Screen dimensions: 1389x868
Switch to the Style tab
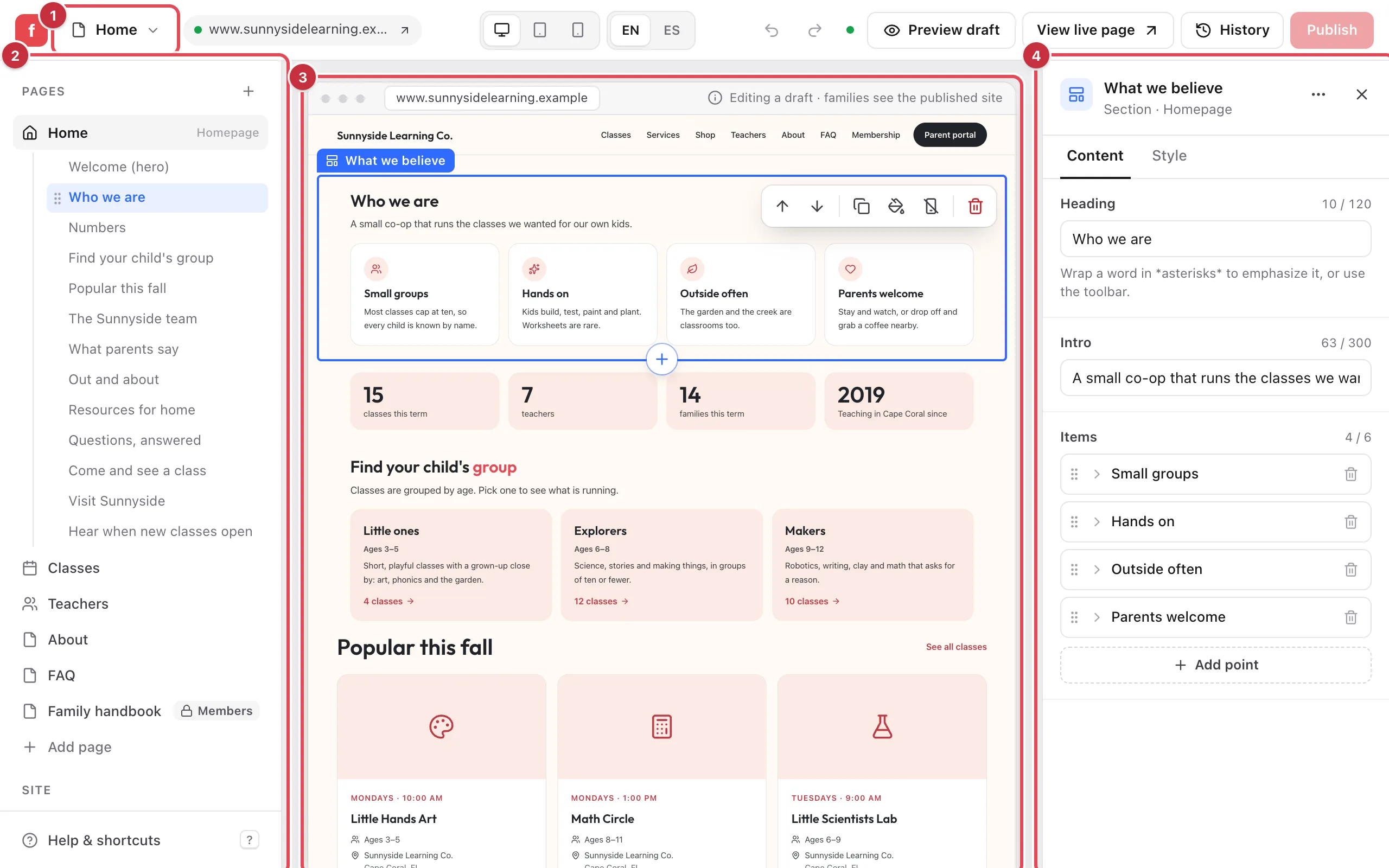[1169, 156]
